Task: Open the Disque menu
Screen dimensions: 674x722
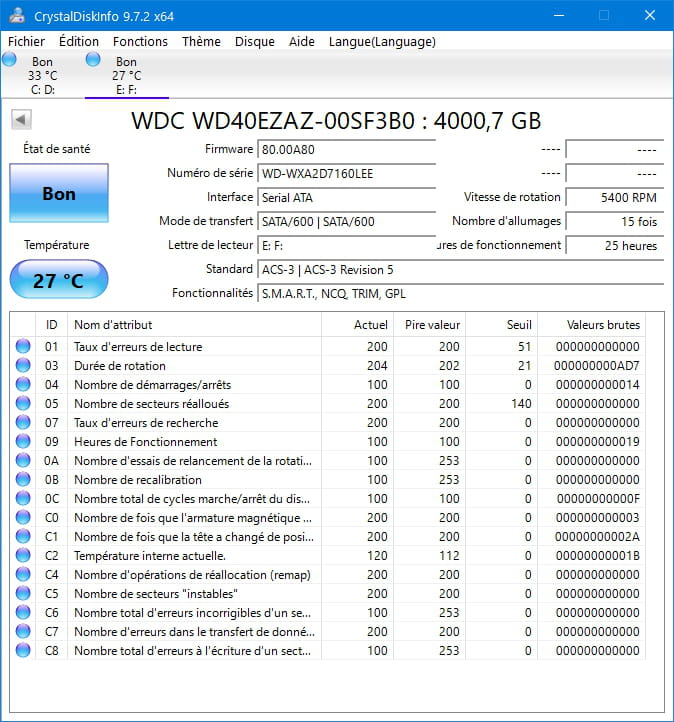Action: 254,41
